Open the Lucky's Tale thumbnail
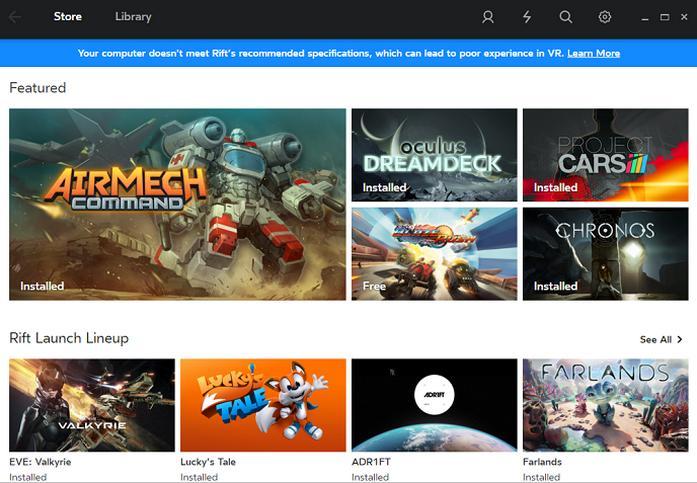 tap(263, 405)
